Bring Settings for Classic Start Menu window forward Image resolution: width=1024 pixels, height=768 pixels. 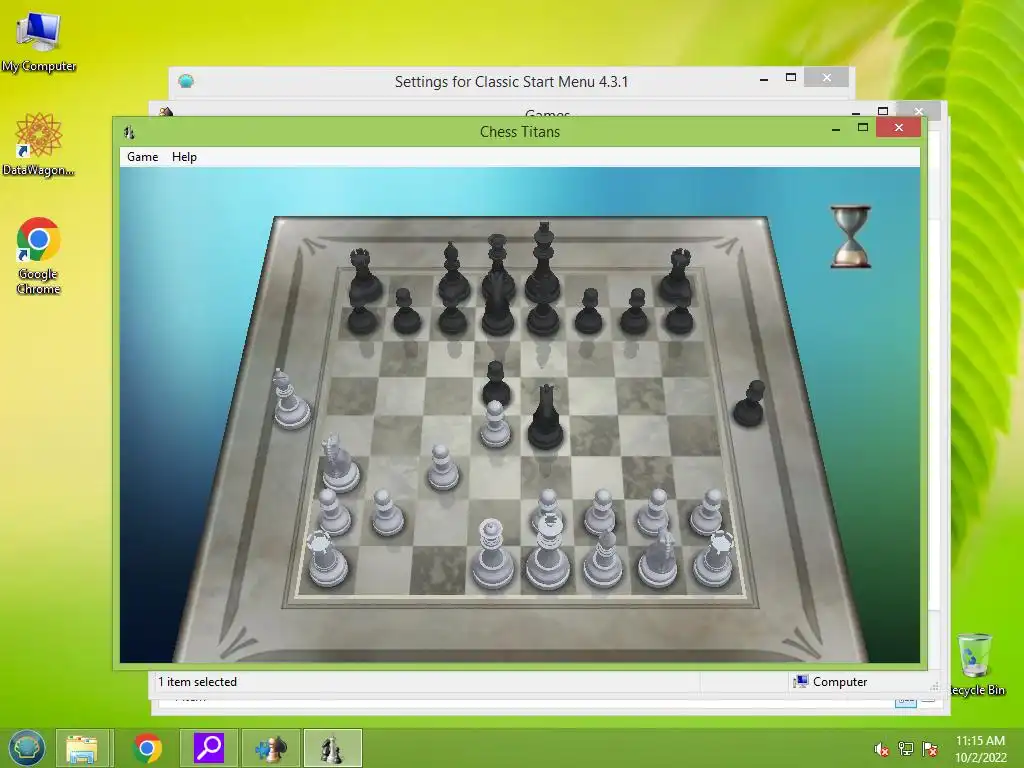click(511, 82)
